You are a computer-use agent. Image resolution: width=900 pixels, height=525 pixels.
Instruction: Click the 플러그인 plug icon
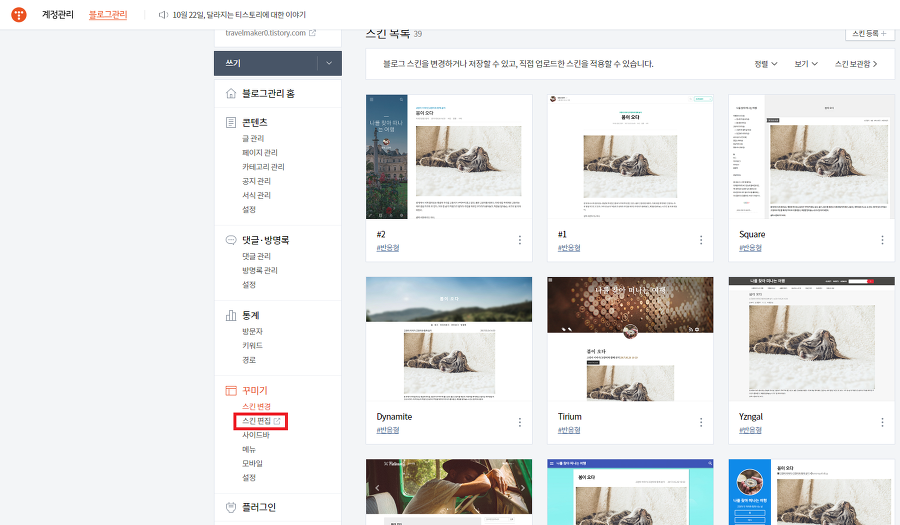pyautogui.click(x=231, y=507)
